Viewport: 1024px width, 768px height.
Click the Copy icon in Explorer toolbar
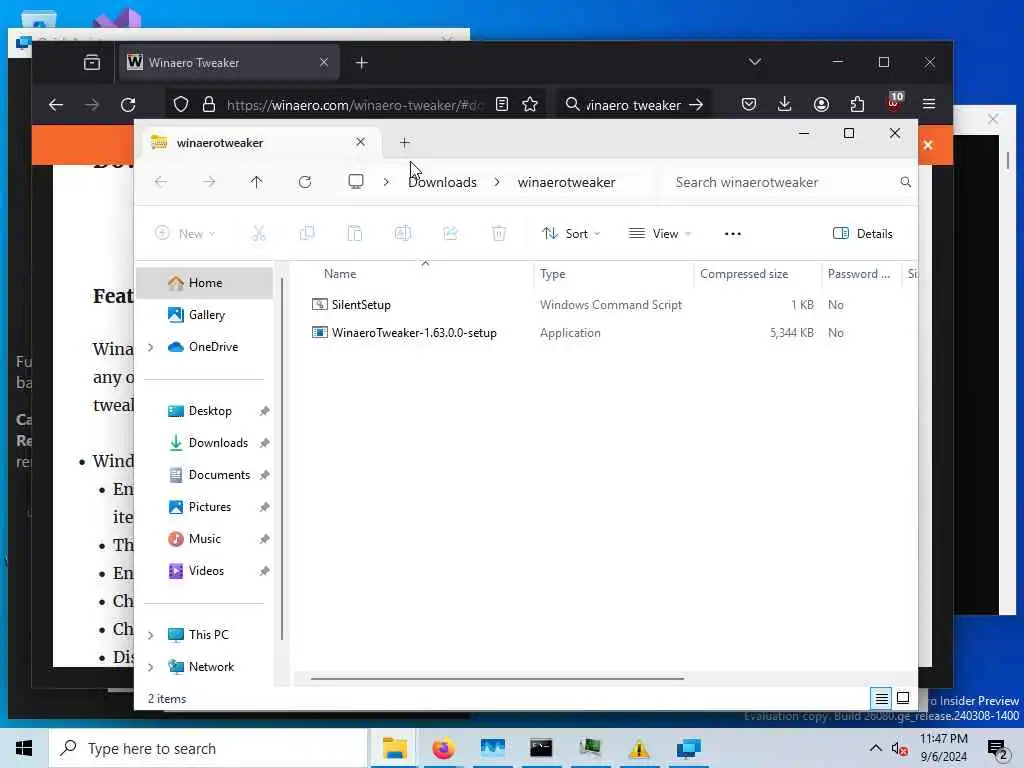tap(306, 233)
